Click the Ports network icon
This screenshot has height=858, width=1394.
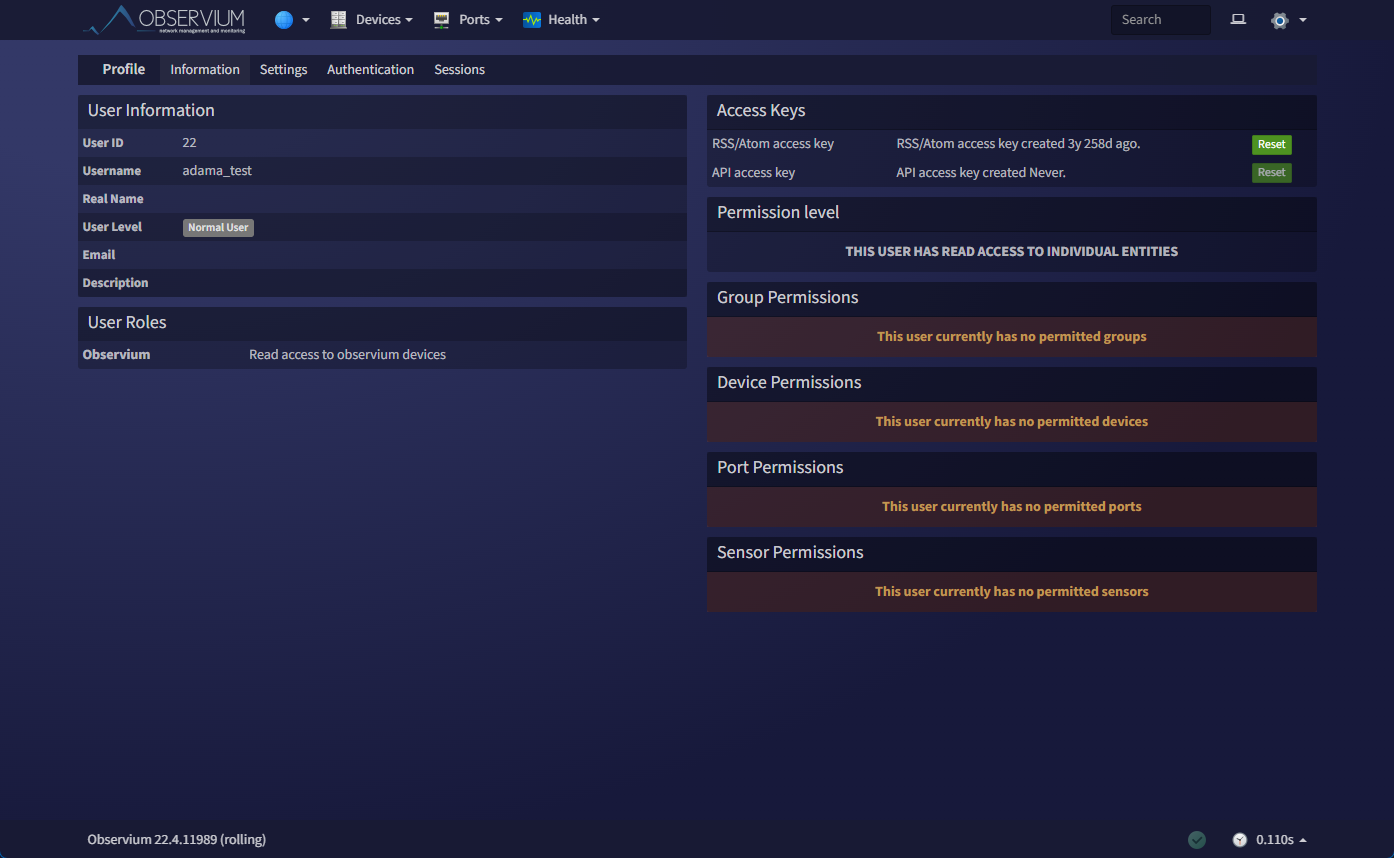441,20
